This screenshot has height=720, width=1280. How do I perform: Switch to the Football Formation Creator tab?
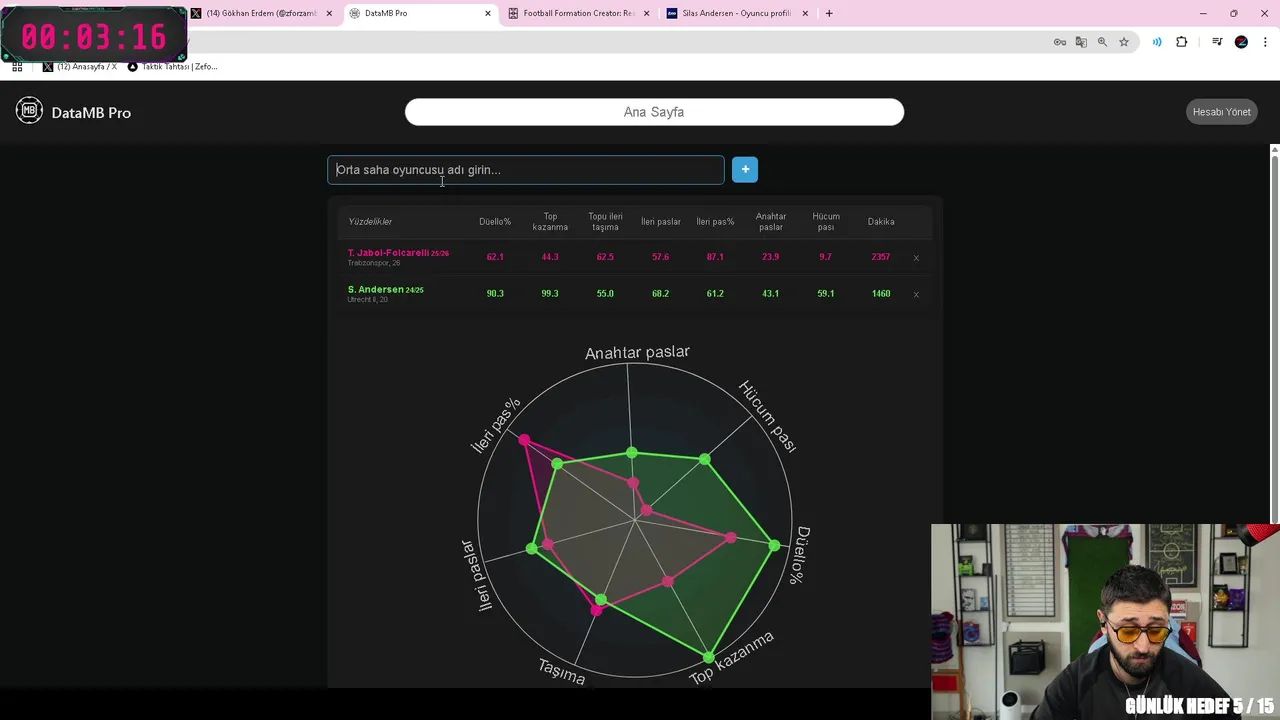tap(579, 13)
